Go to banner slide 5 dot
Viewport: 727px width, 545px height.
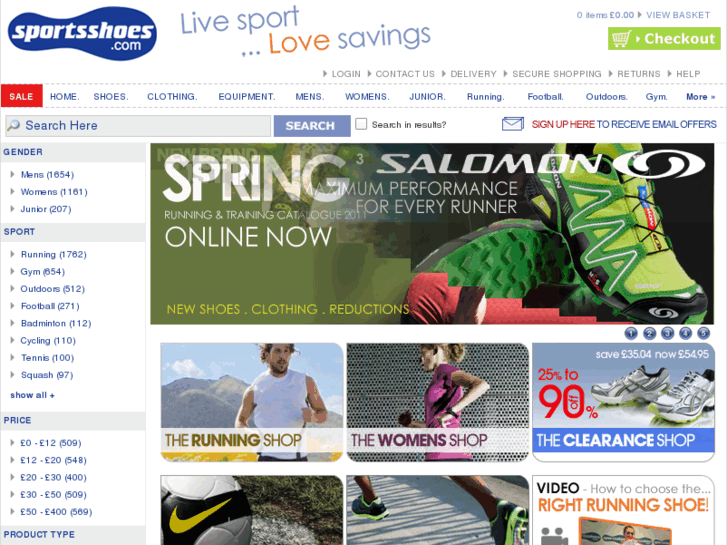(x=703, y=333)
